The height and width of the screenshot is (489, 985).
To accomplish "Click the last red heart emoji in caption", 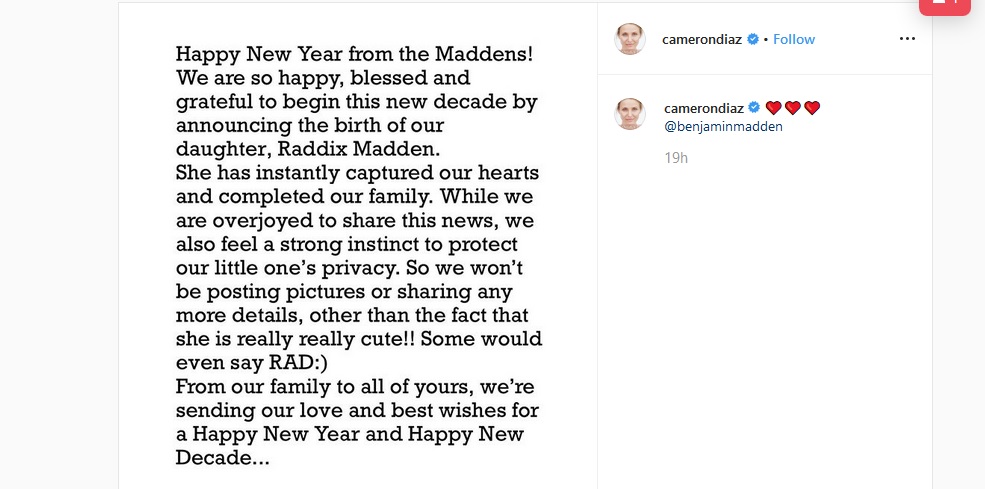I will 812,108.
